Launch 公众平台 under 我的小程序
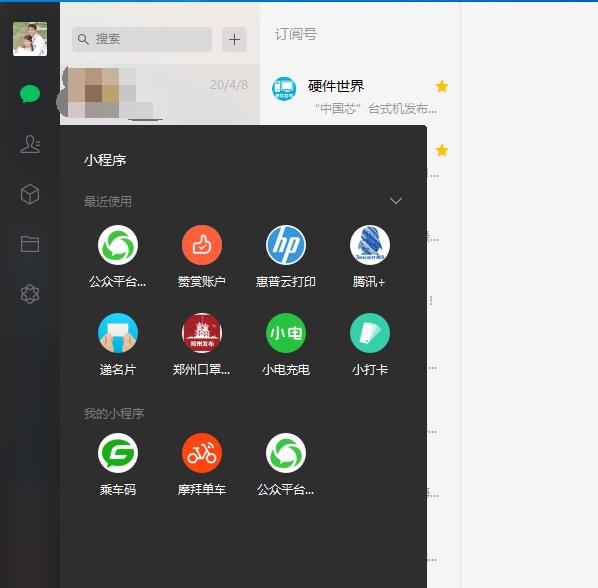 point(286,464)
